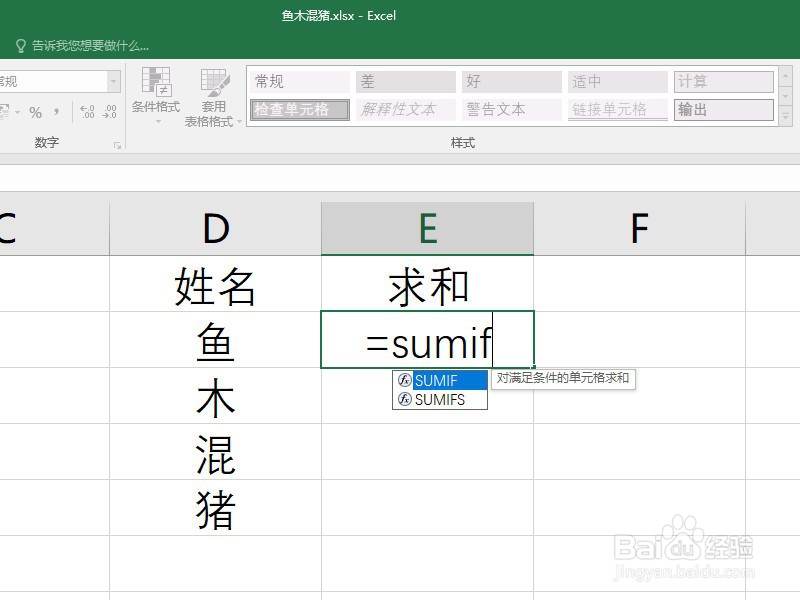The width and height of the screenshot is (800, 600).
Task: Apply the 链接单元格 cell style
Action: pyautogui.click(x=618, y=110)
